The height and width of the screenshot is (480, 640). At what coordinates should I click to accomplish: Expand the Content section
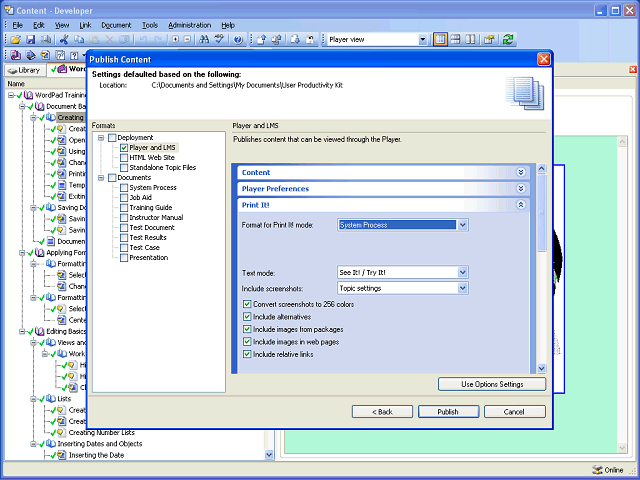pos(521,172)
